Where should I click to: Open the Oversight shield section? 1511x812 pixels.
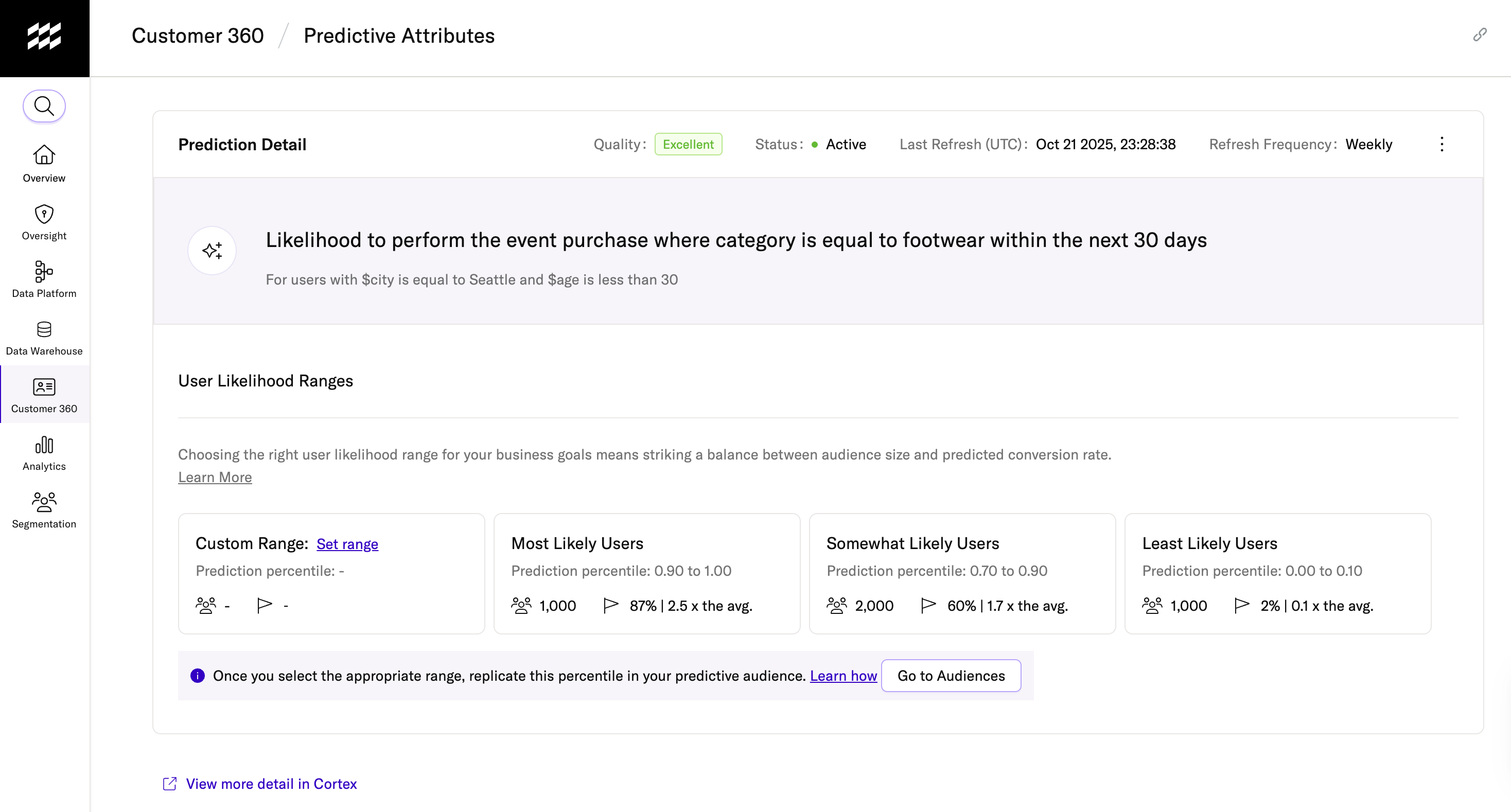44,222
